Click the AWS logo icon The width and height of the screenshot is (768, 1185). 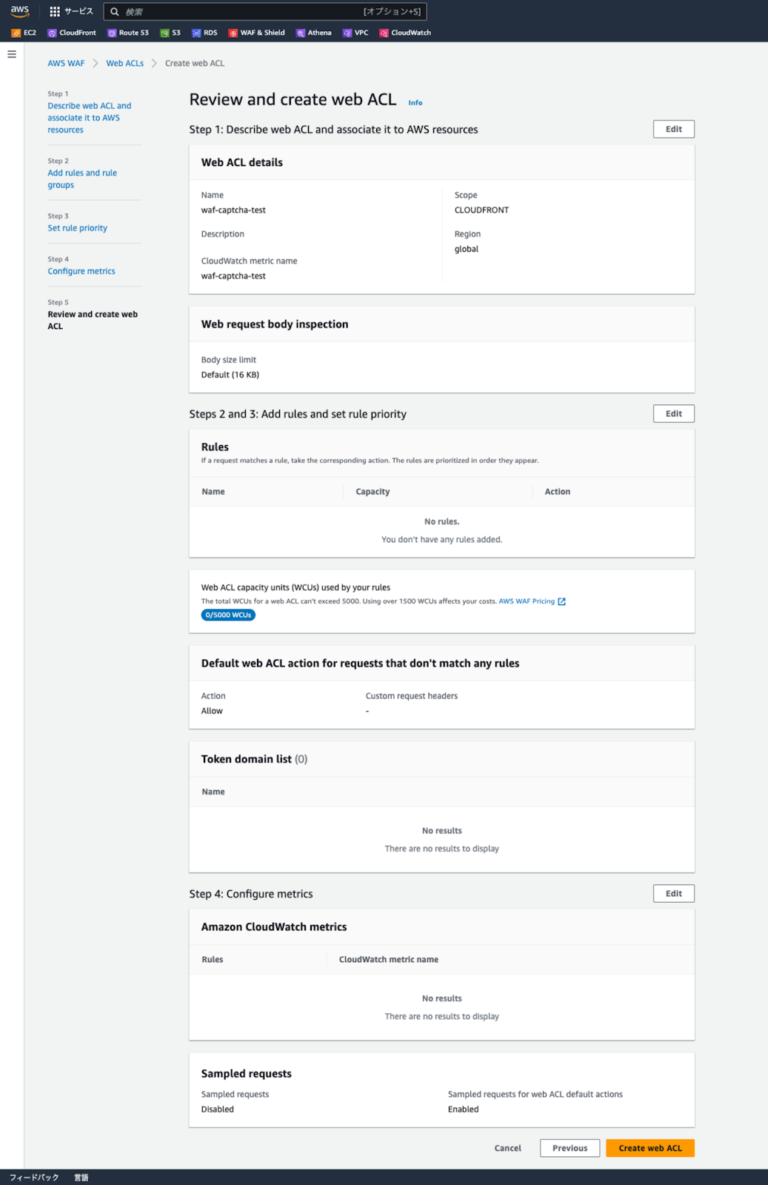click(x=20, y=11)
